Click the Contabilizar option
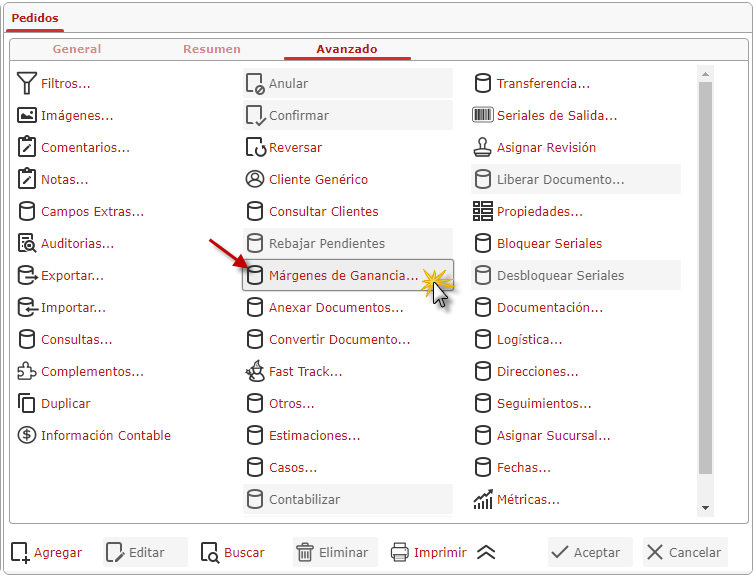The width and height of the screenshot is (756, 577). click(x=348, y=499)
